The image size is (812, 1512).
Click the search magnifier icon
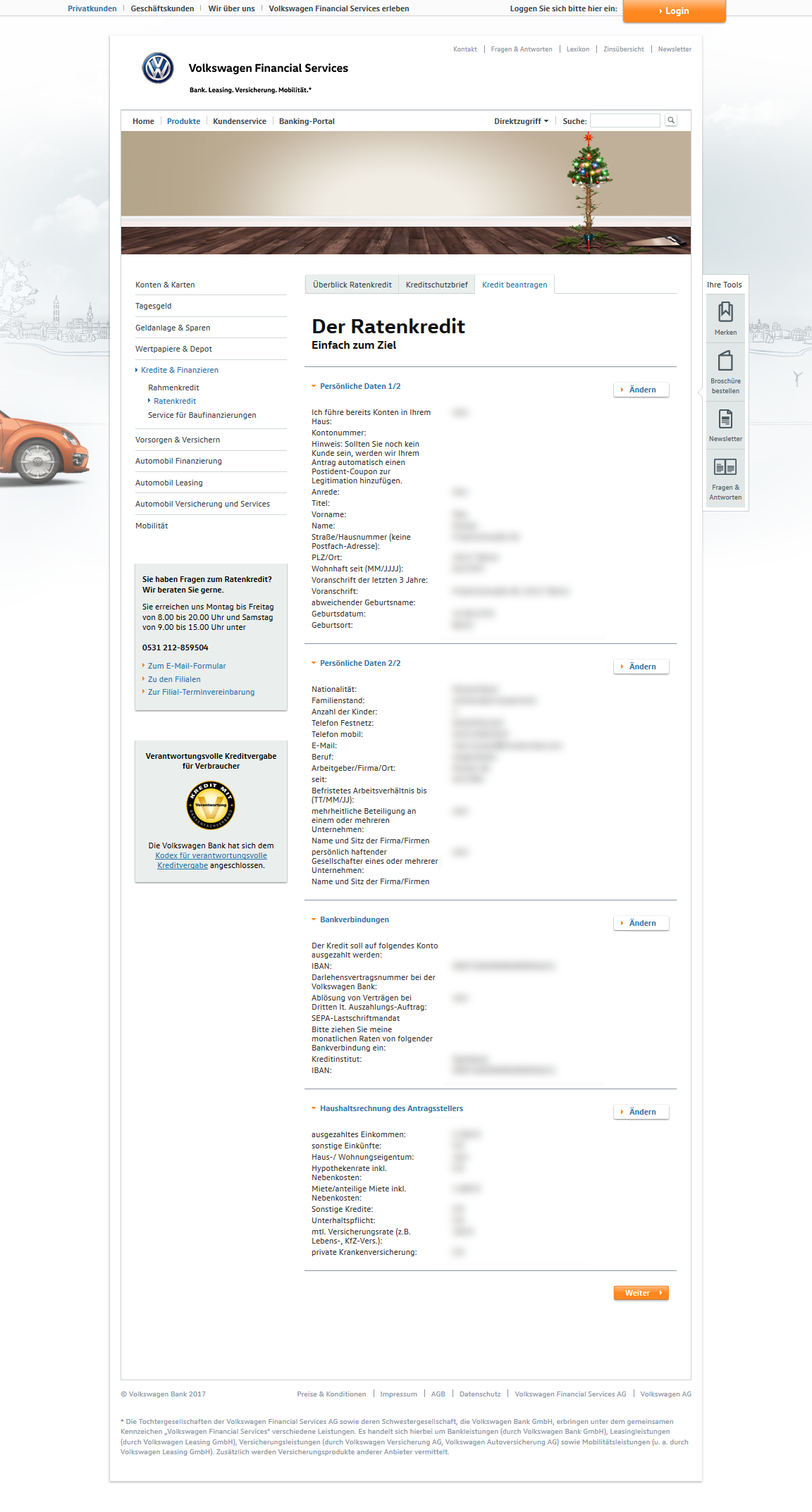point(671,120)
